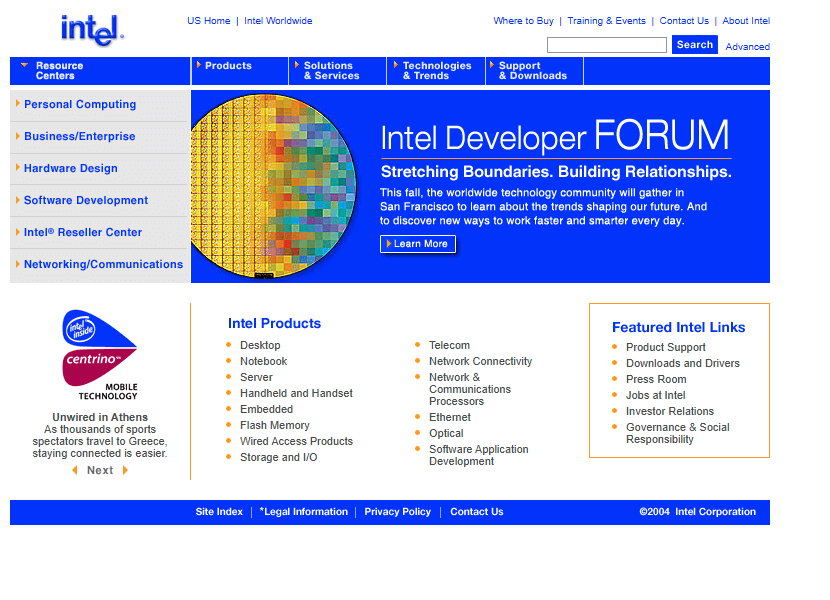Go to US Home
The height and width of the screenshot is (600, 830).
click(x=209, y=21)
